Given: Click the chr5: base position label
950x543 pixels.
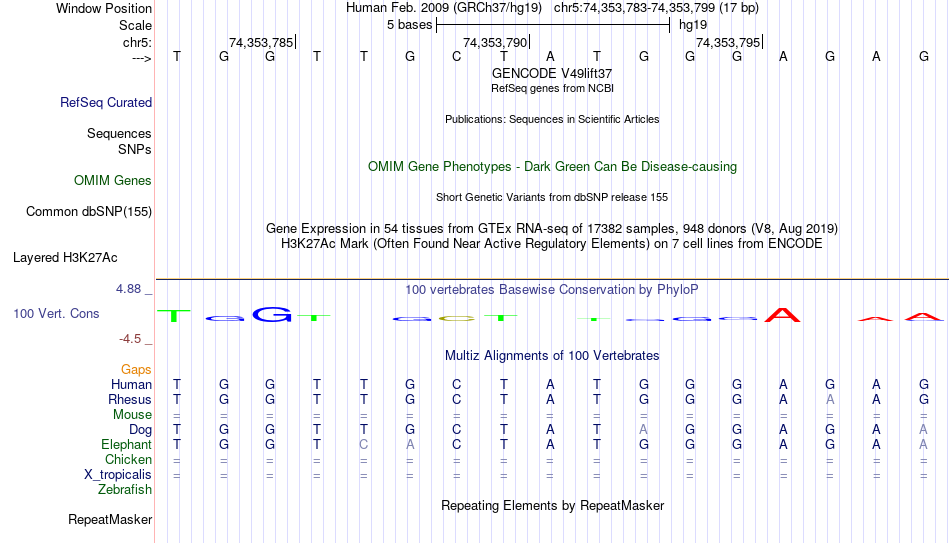Looking at the screenshot, I should (x=138, y=42).
